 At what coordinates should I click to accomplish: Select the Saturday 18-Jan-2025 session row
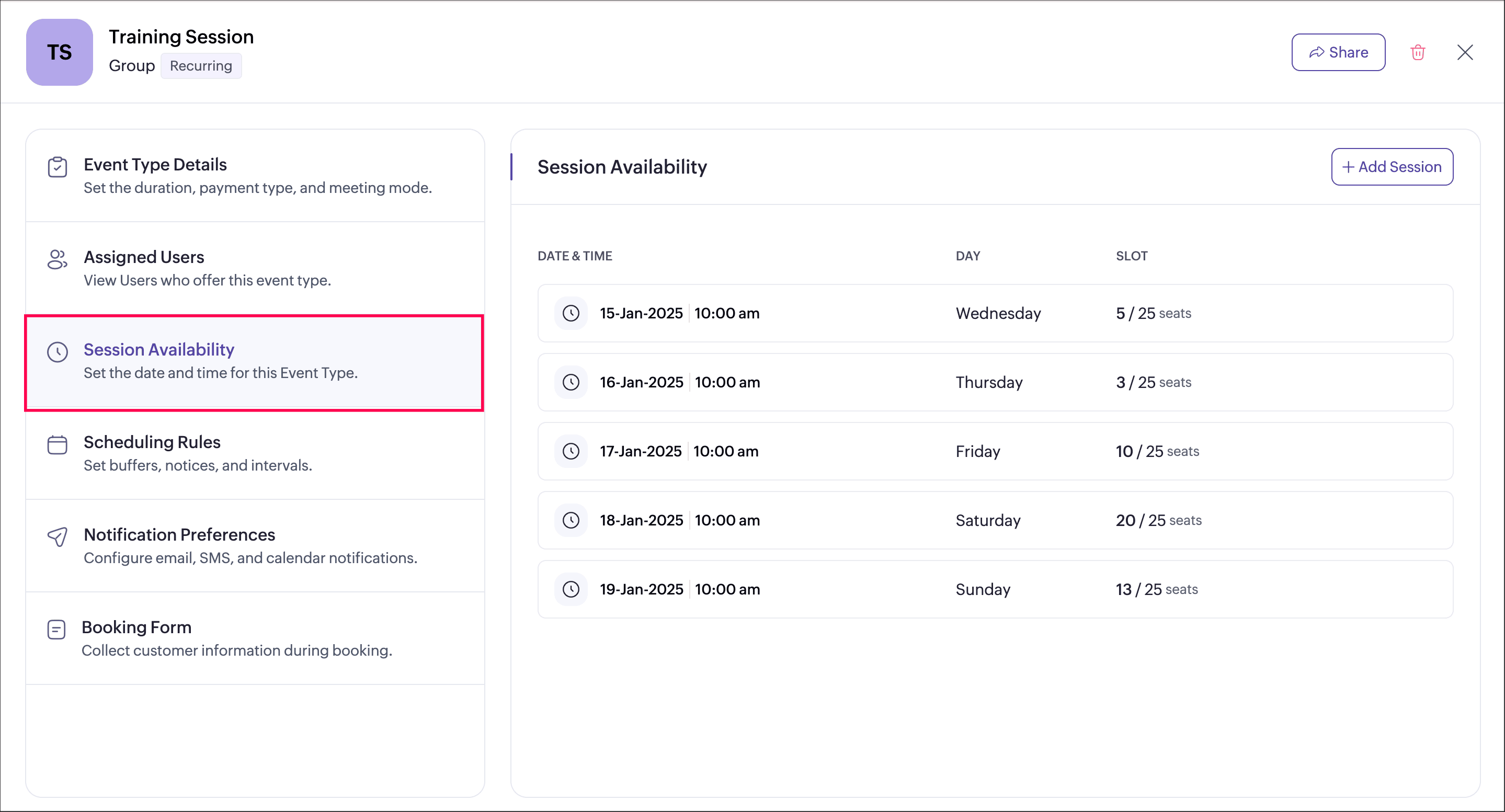click(x=995, y=520)
